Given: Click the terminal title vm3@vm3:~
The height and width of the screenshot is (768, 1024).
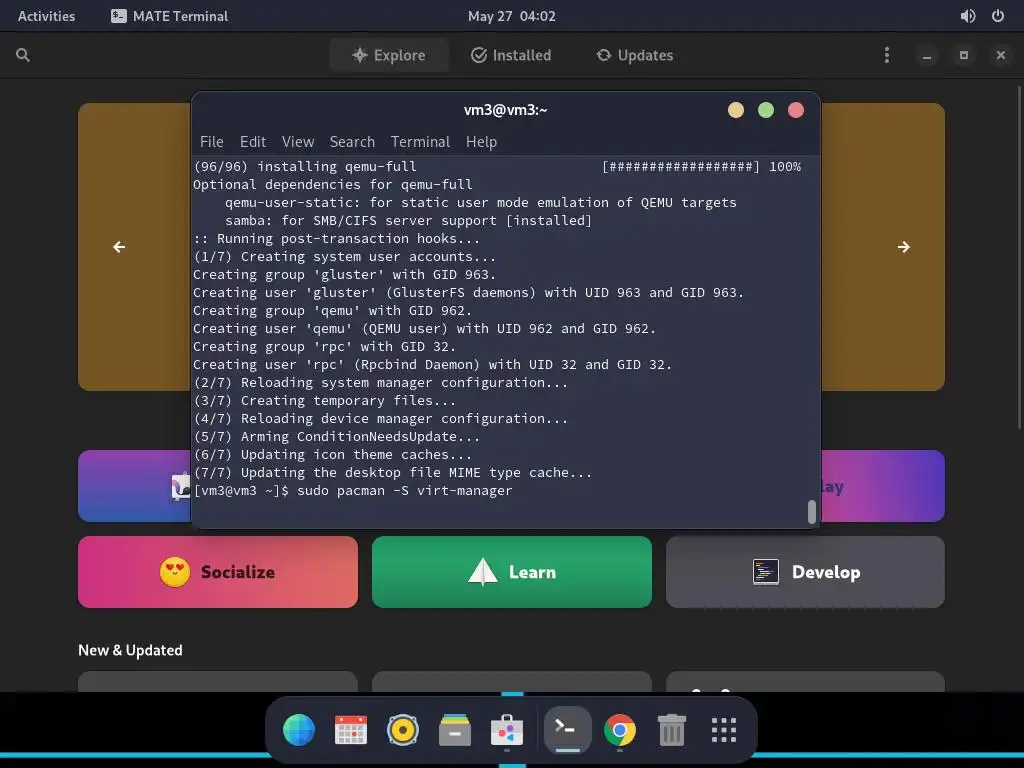Looking at the screenshot, I should click(505, 110).
